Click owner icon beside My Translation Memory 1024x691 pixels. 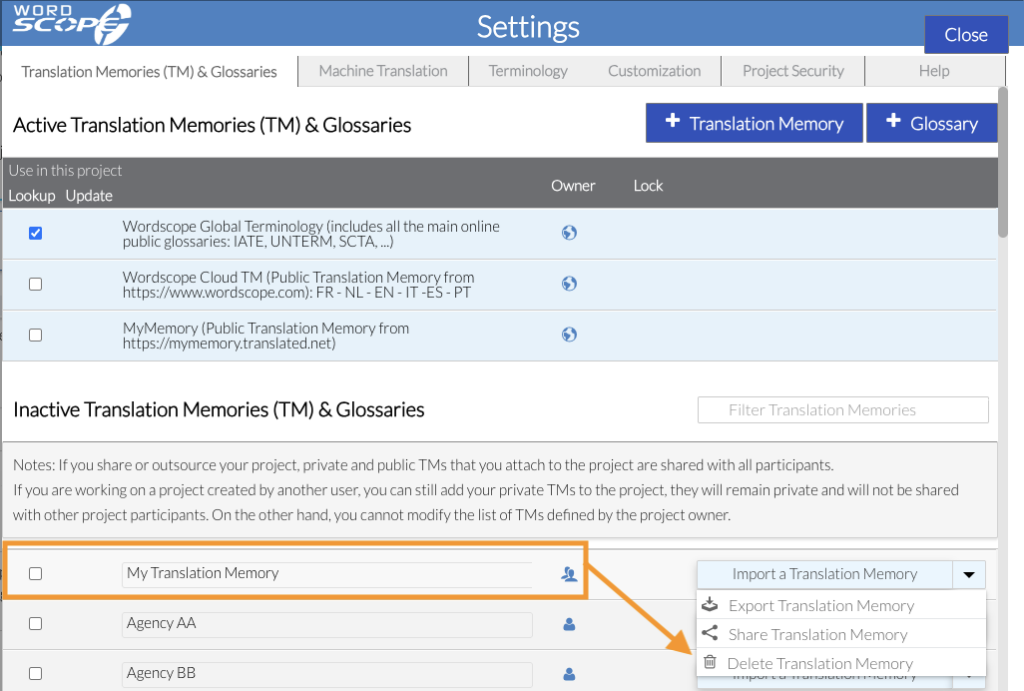click(569, 574)
